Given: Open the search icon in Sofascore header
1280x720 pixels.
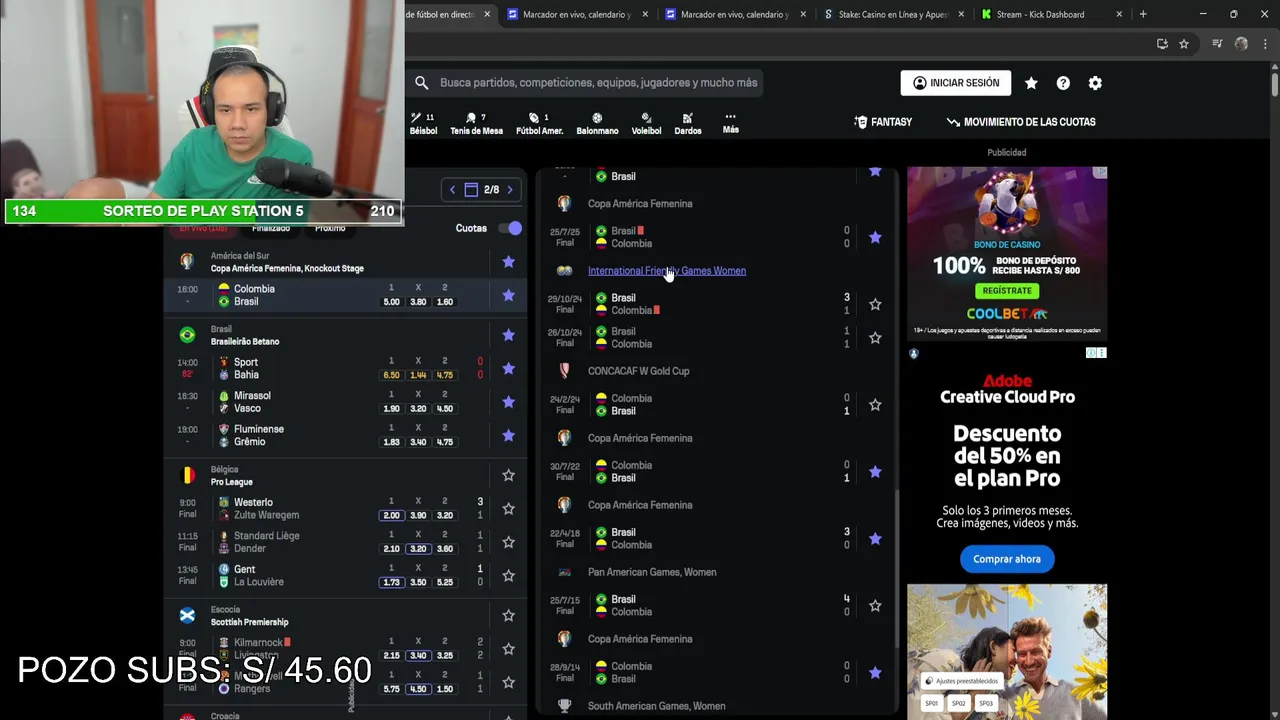Looking at the screenshot, I should click(422, 83).
